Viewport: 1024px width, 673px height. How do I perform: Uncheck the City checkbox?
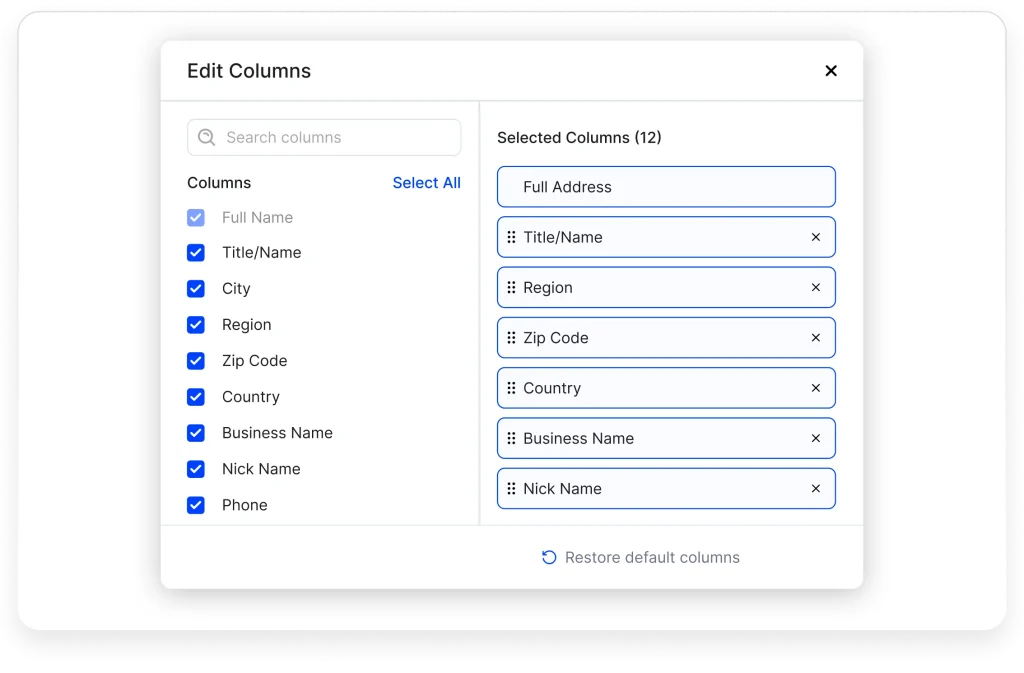196,289
